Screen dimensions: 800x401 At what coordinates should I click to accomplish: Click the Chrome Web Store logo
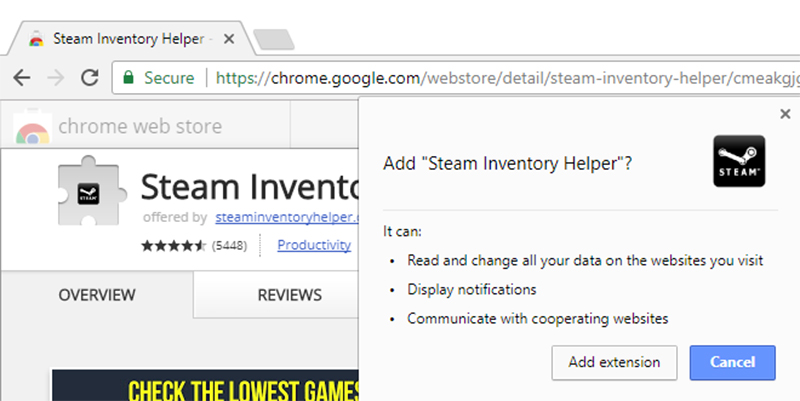[33, 128]
